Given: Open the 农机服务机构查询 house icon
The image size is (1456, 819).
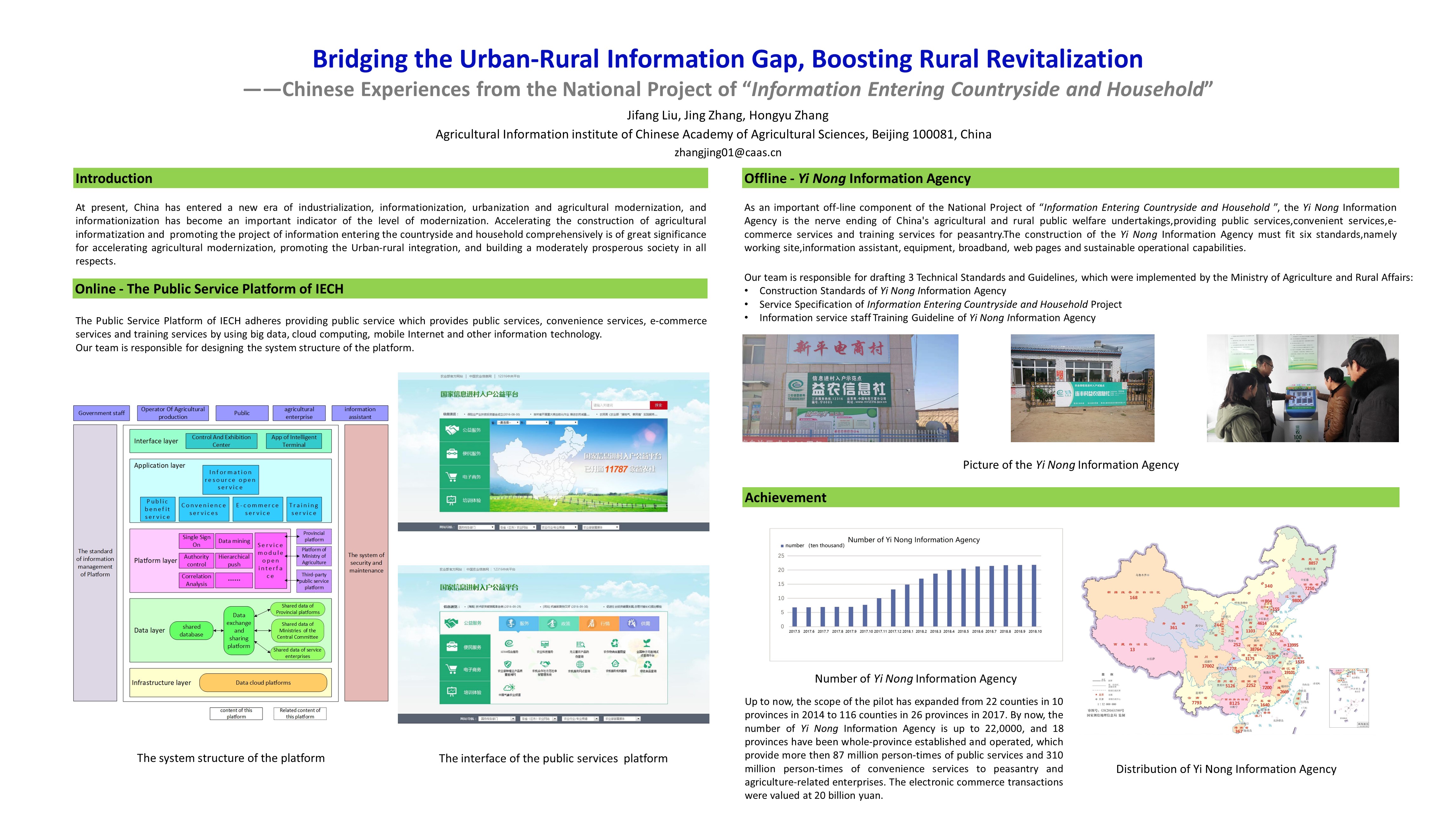Looking at the screenshot, I should pyautogui.click(x=616, y=664).
